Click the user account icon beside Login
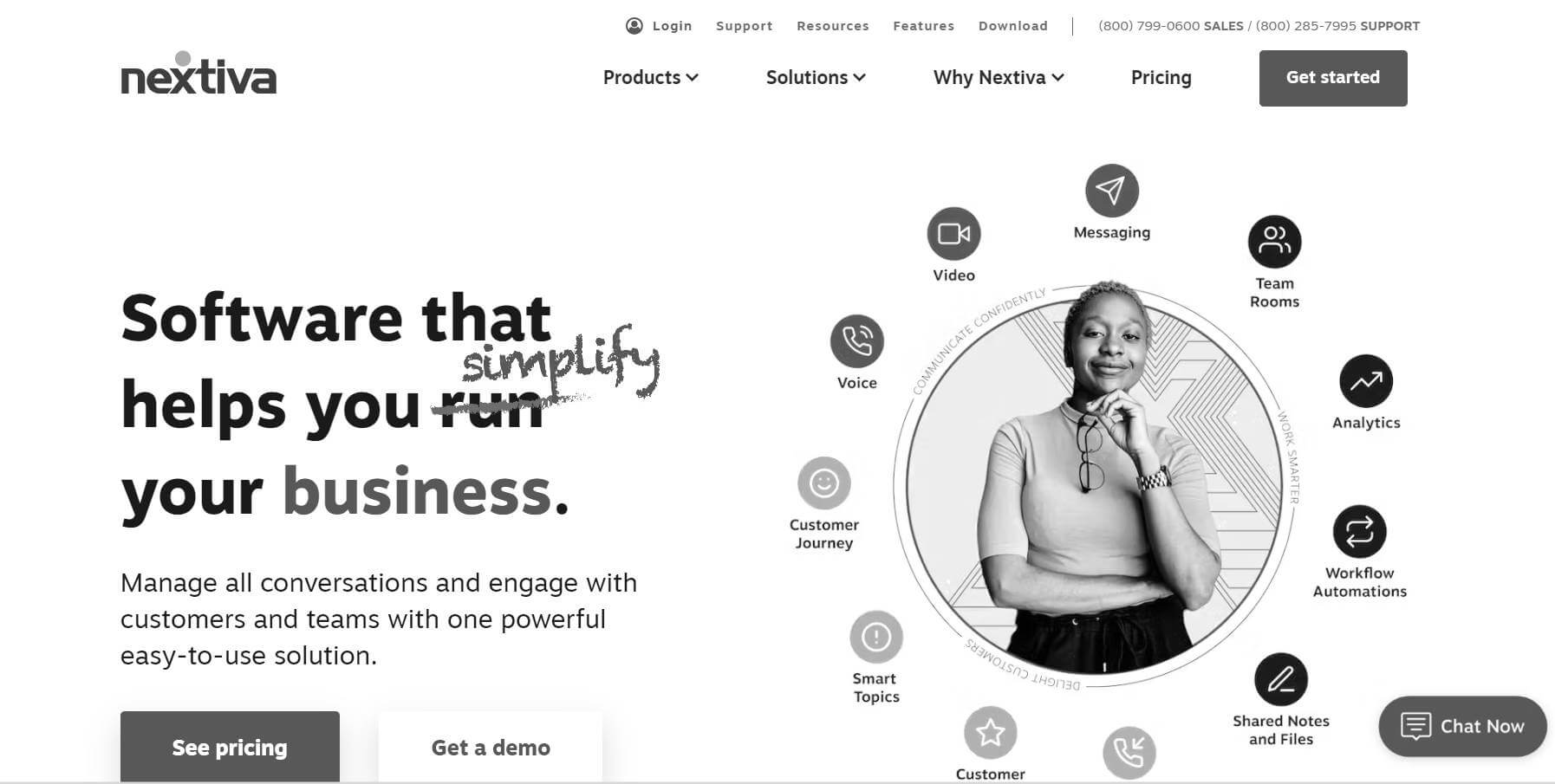 (634, 26)
